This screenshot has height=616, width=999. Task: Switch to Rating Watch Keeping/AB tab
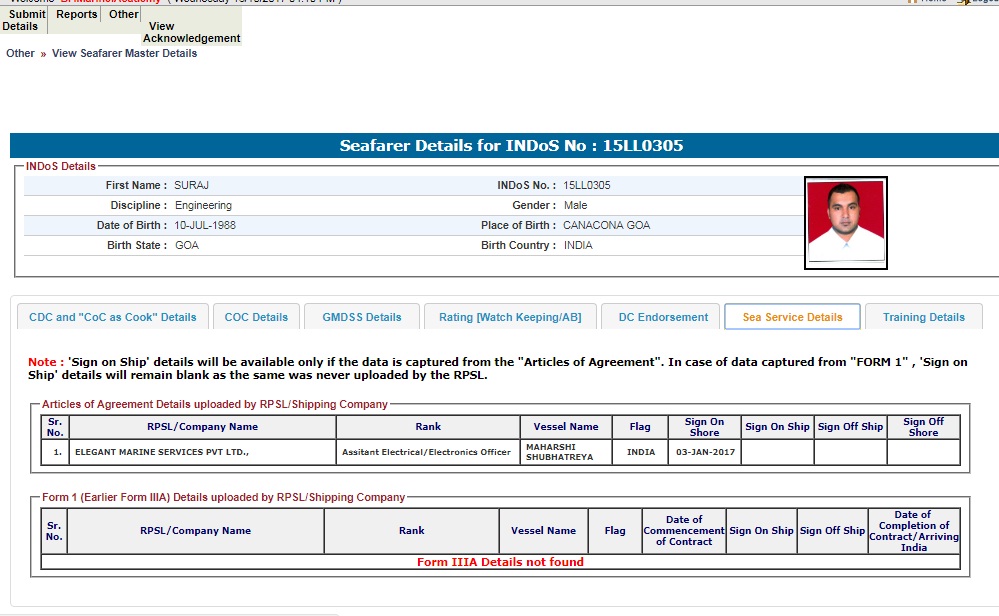[510, 317]
